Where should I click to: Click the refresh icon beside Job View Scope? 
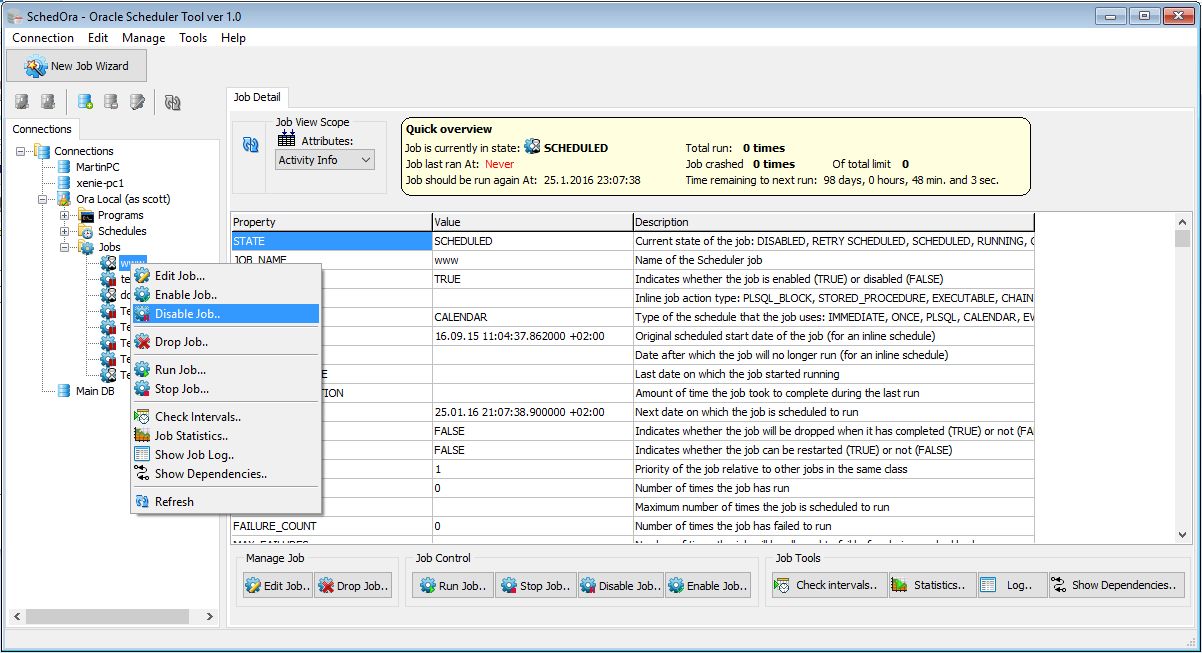pos(251,145)
